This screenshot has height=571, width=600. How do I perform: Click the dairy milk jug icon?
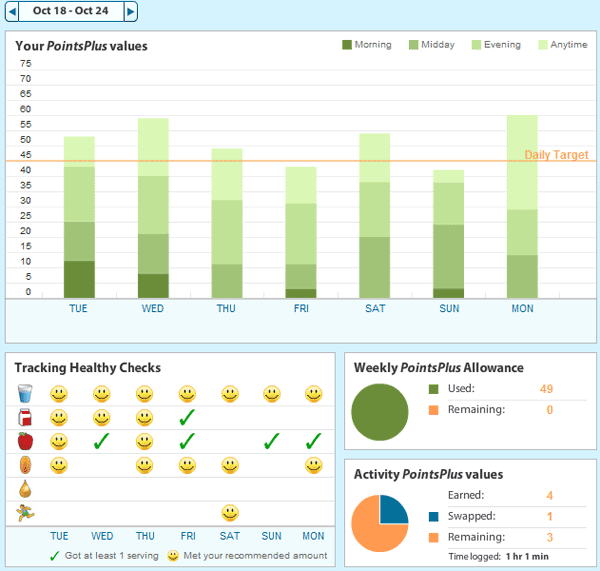(x=25, y=418)
